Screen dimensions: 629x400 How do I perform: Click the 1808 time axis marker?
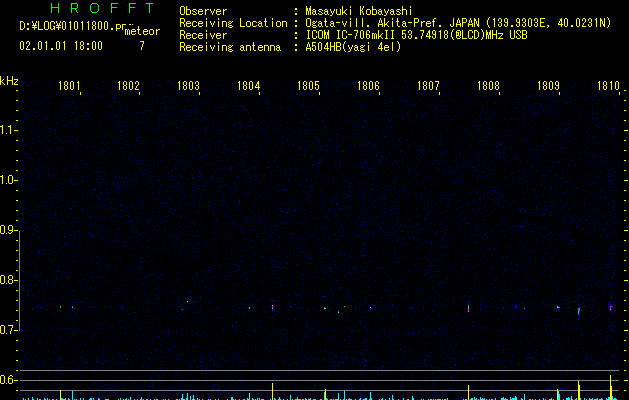(x=488, y=86)
